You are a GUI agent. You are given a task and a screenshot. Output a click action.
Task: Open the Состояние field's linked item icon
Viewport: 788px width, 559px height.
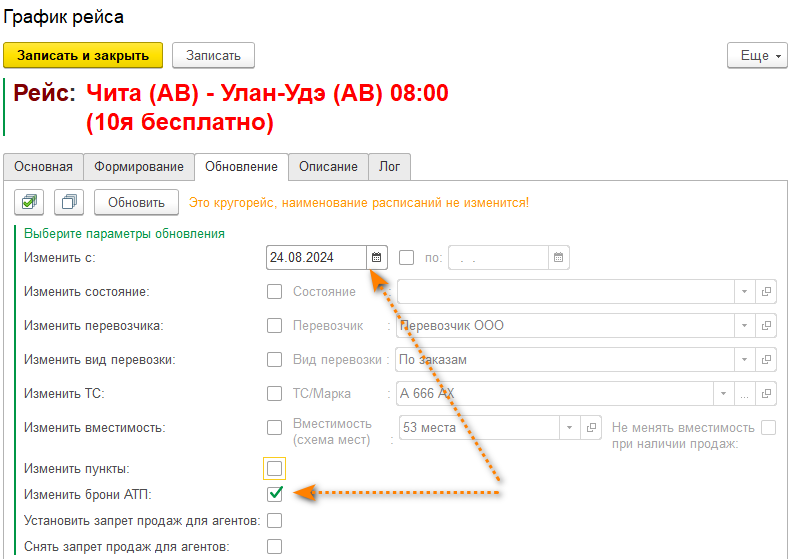point(767,292)
